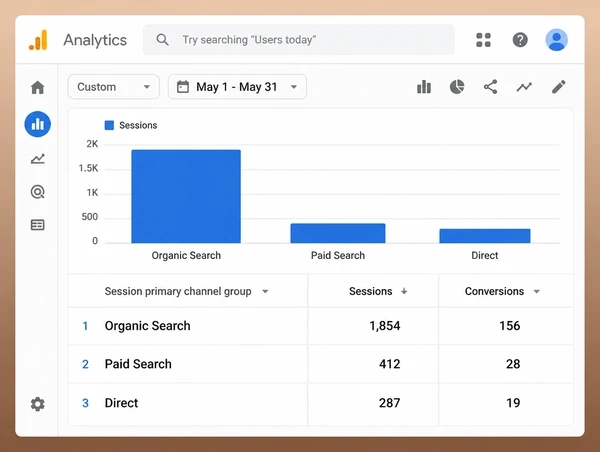Select the Paid Search table row name
Screen dimensions: 600x452
138,364
